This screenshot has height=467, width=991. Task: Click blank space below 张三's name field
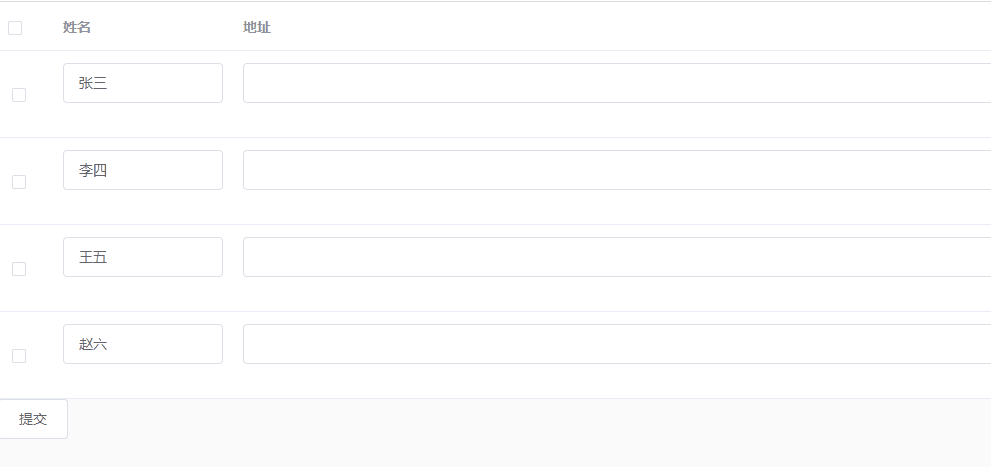[x=143, y=120]
